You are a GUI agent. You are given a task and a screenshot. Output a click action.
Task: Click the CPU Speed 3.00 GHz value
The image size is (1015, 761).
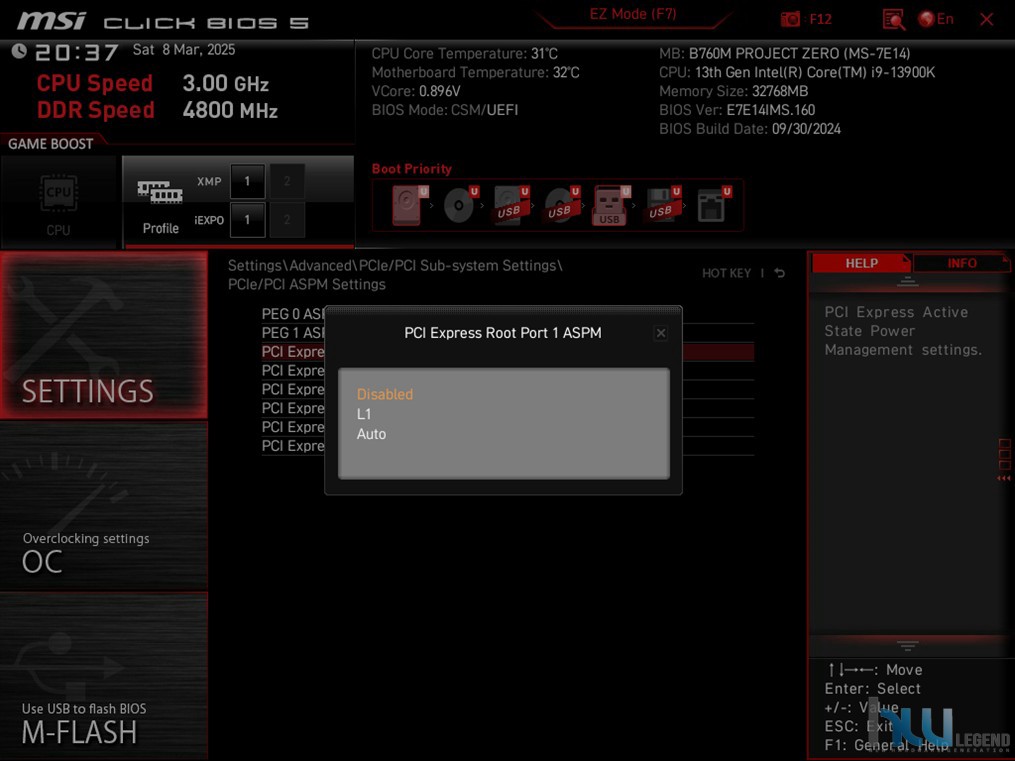(225, 83)
